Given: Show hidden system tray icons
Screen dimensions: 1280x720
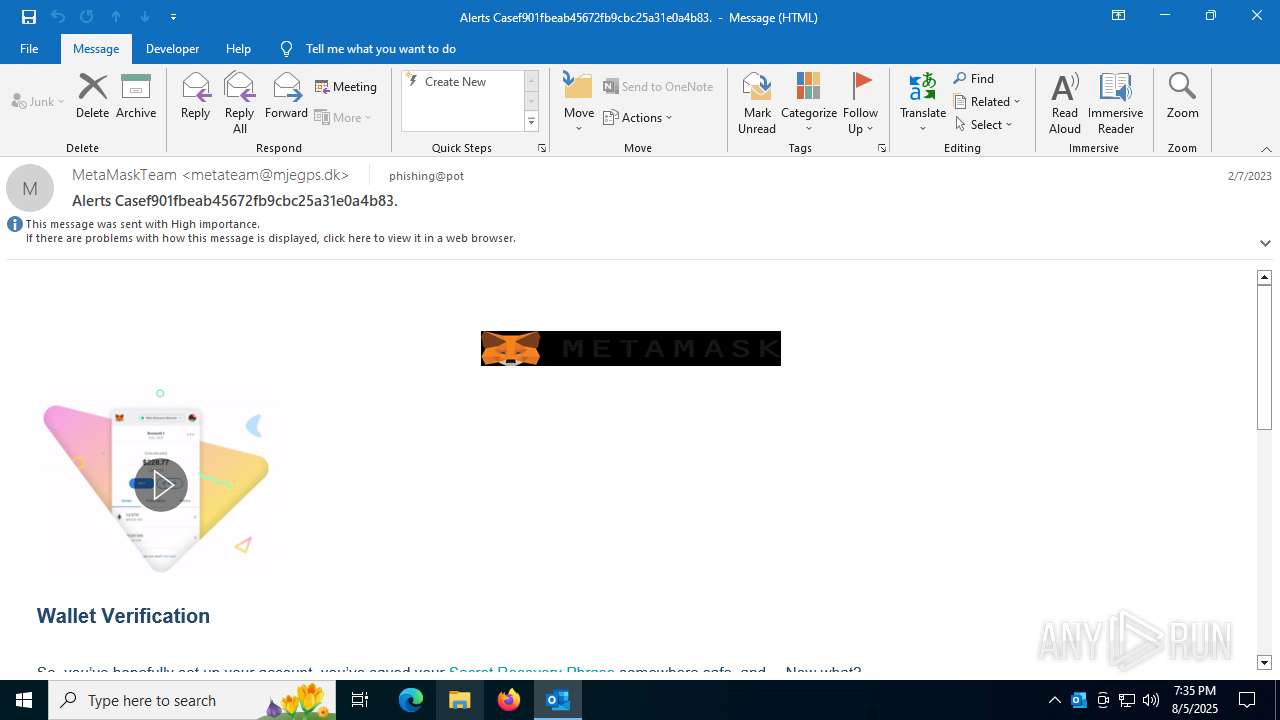Looking at the screenshot, I should 1054,700.
